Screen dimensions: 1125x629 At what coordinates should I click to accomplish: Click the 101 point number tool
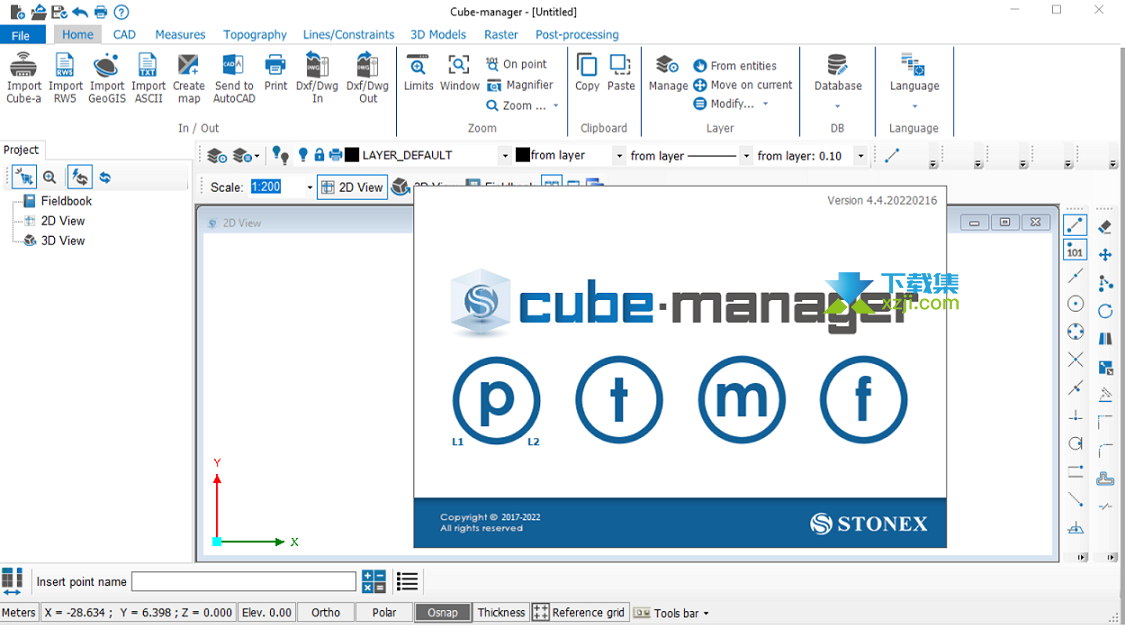(1075, 251)
